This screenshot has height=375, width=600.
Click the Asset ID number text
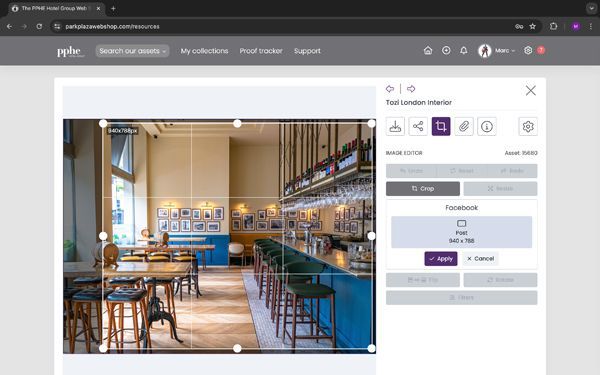pyautogui.click(x=521, y=153)
